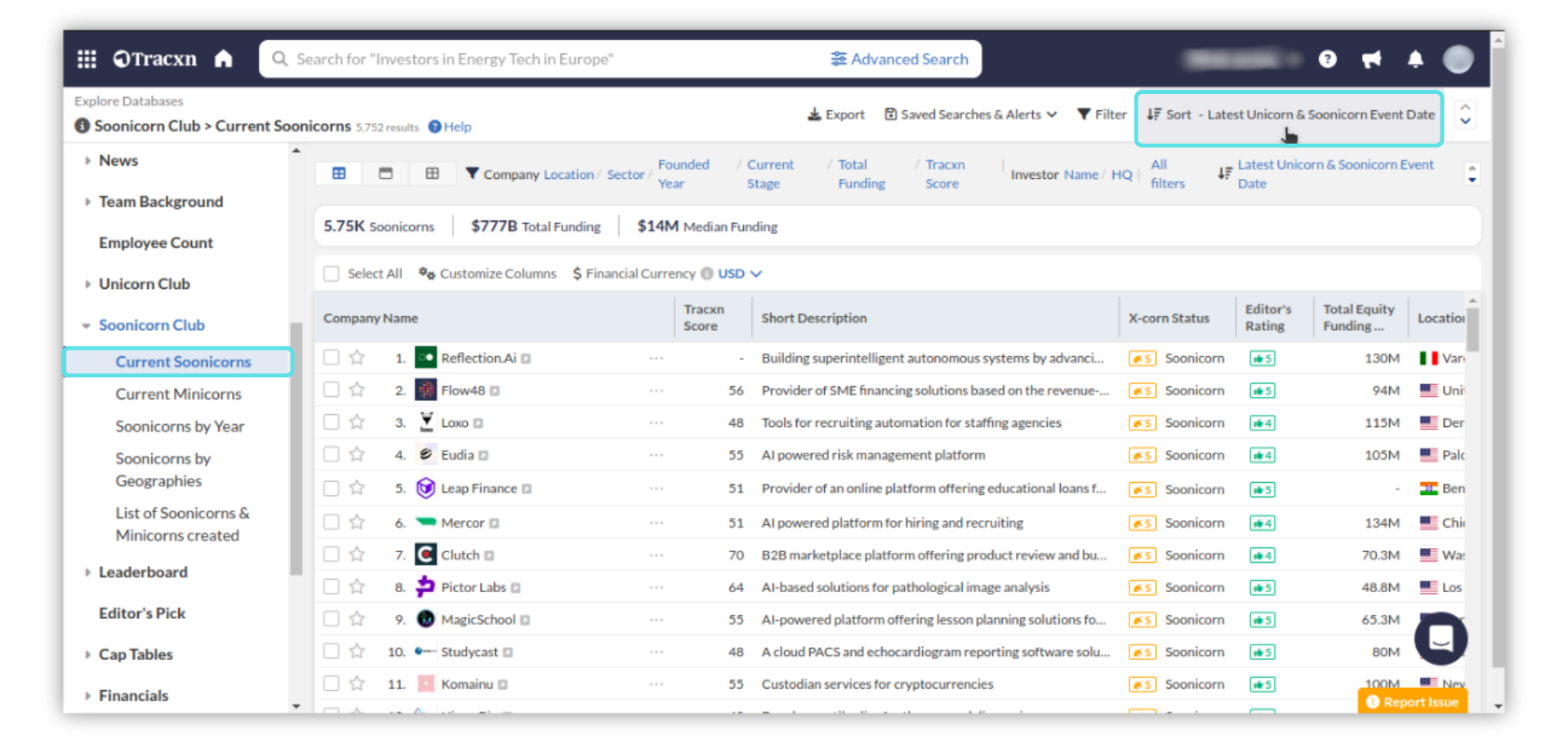Image resolution: width=1568 pixels, height=749 pixels.
Task: Star the Flow48 company row
Action: point(357,390)
